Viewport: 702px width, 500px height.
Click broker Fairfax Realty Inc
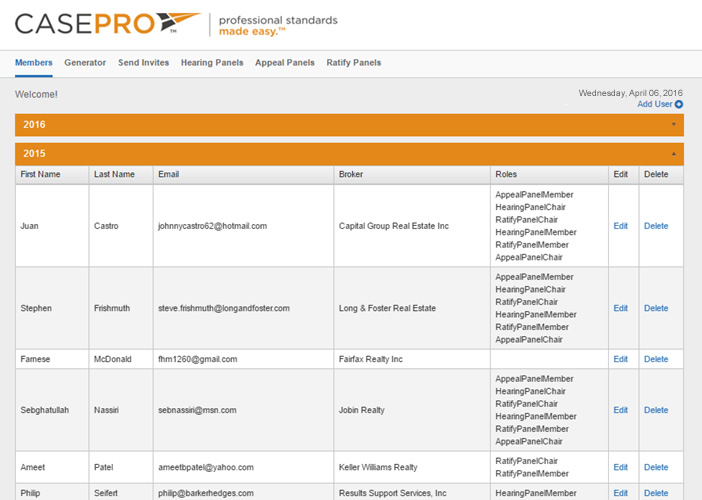[x=371, y=359]
